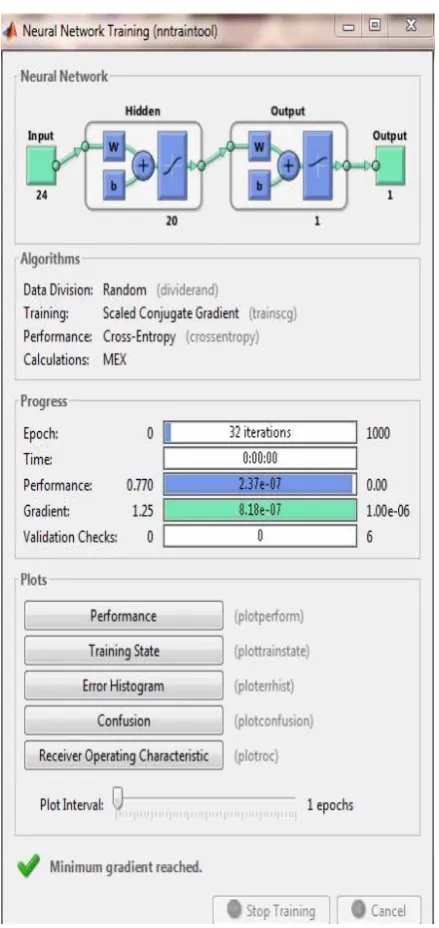Click the '1.00e-06' gradient limit value
Image resolution: width=439 pixels, height=928 pixels.
[x=388, y=511]
